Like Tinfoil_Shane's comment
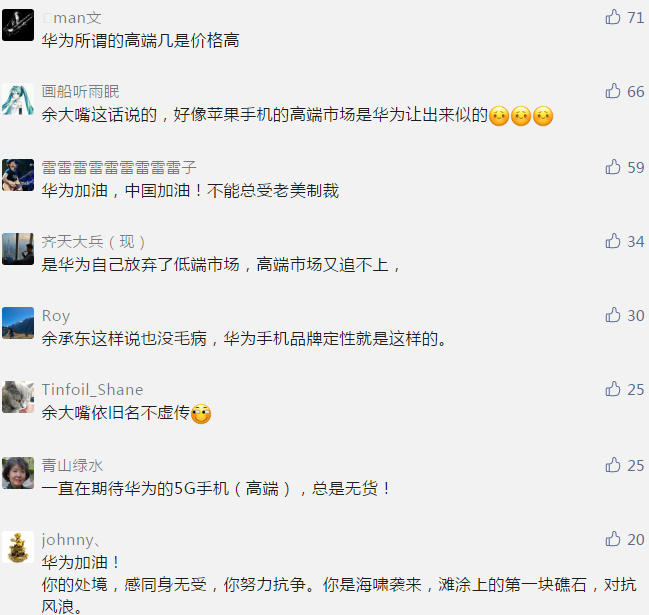Image resolution: width=649 pixels, height=615 pixels. 613,389
